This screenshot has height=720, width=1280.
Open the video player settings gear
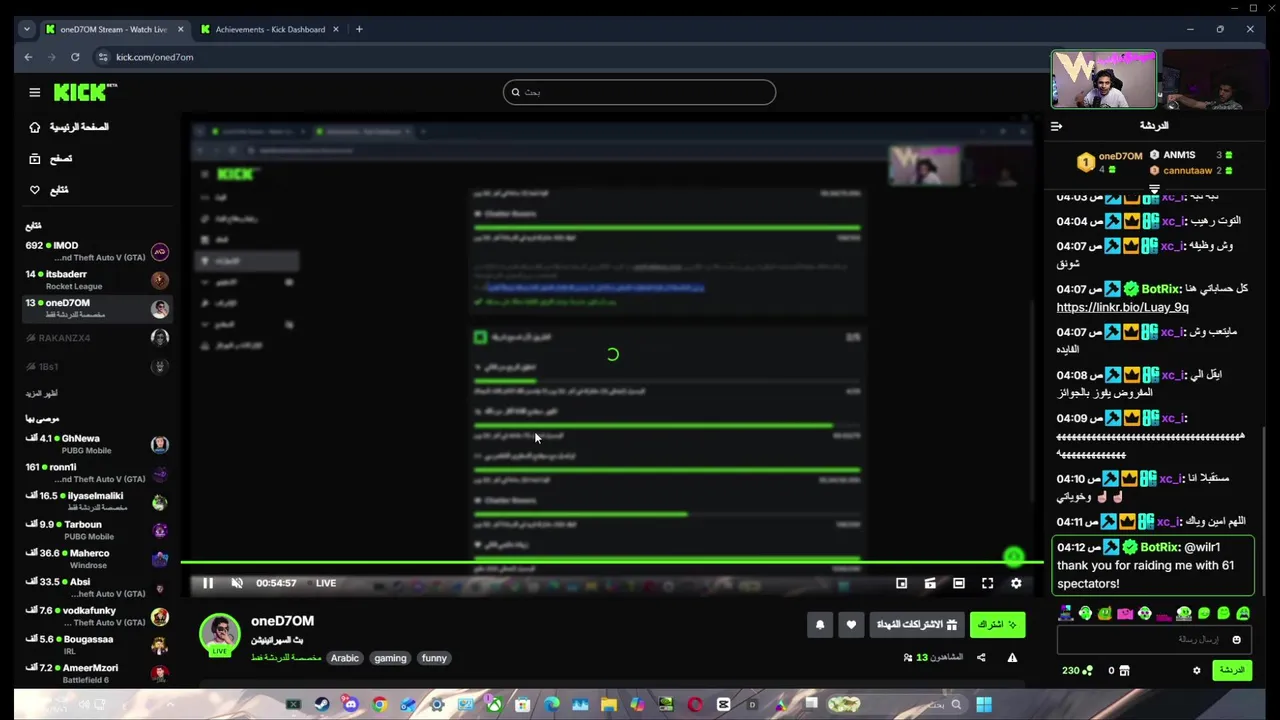(x=1016, y=583)
